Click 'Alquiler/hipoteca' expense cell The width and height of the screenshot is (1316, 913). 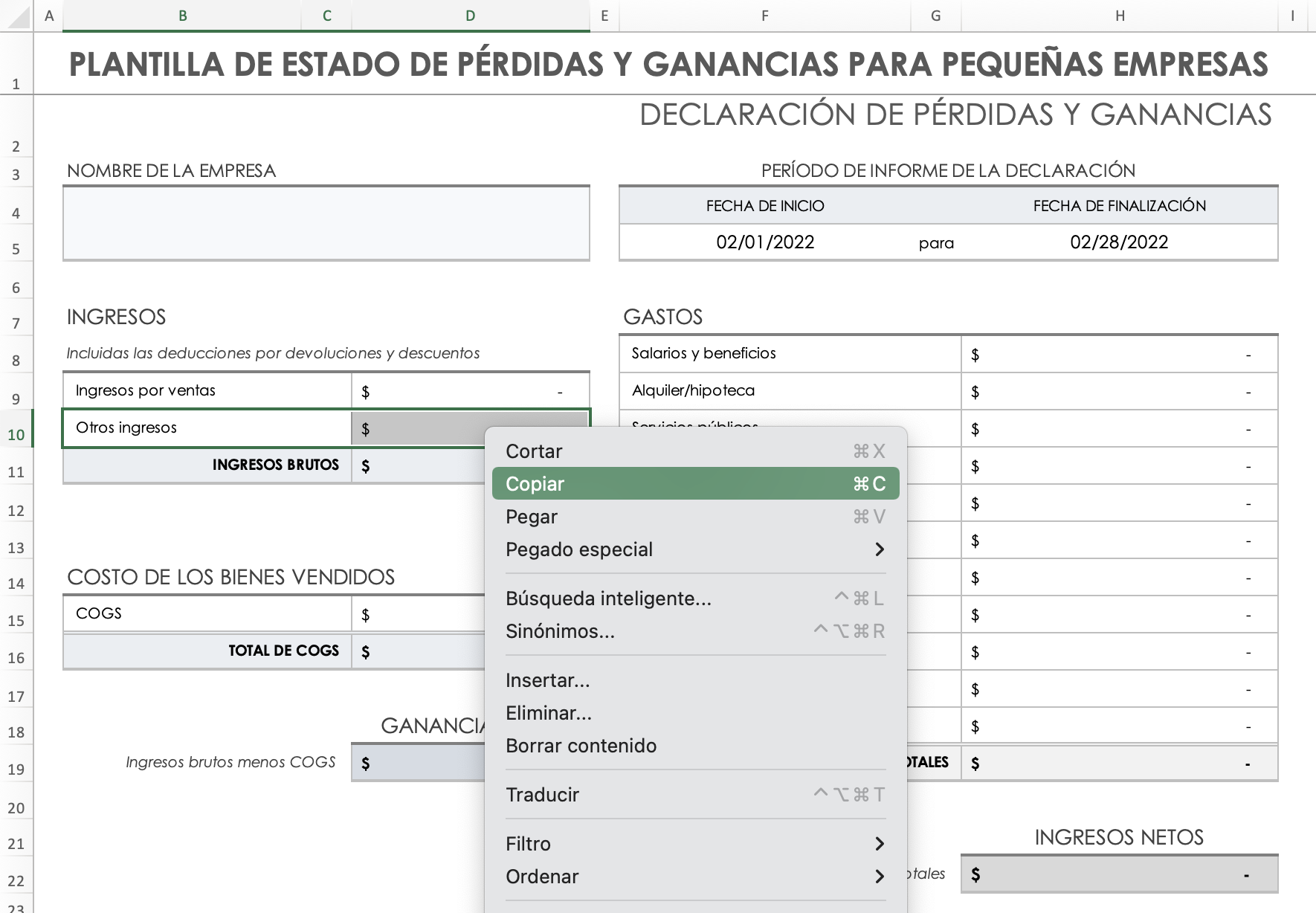[x=790, y=391]
